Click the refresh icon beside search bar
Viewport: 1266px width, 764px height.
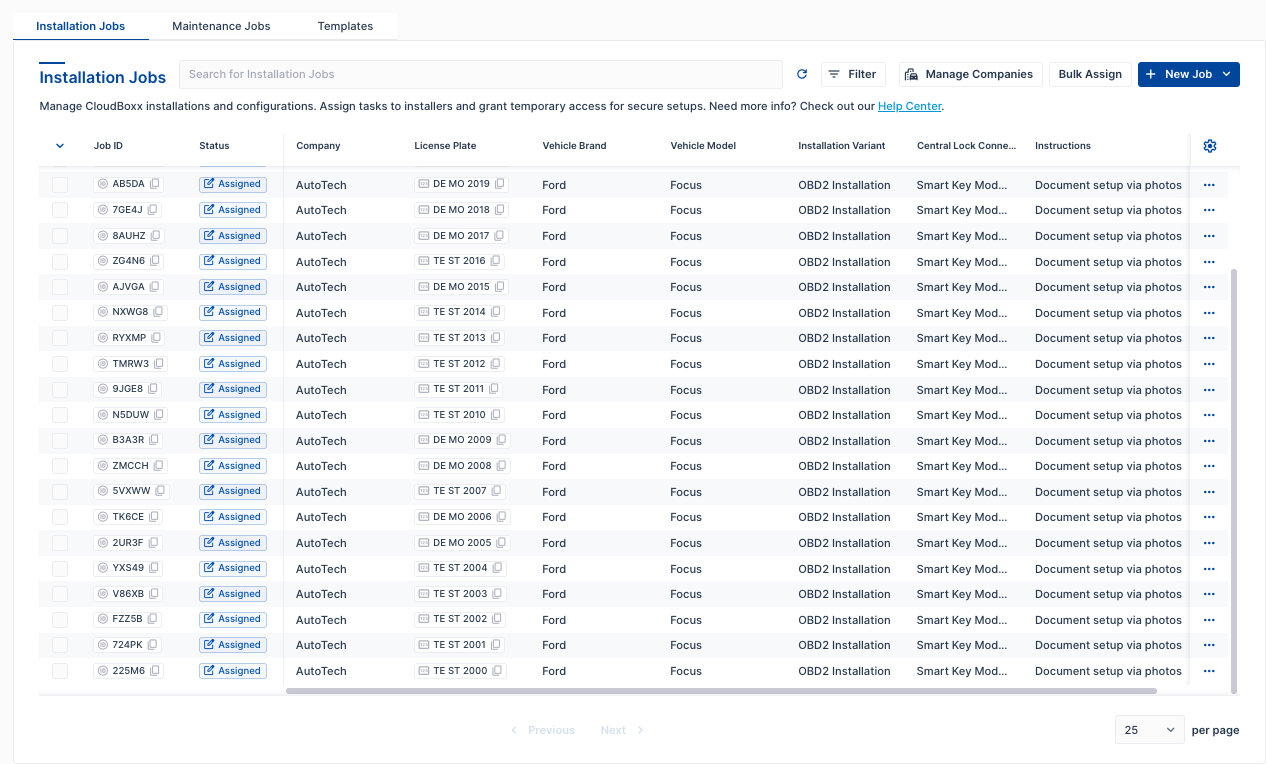coord(802,74)
